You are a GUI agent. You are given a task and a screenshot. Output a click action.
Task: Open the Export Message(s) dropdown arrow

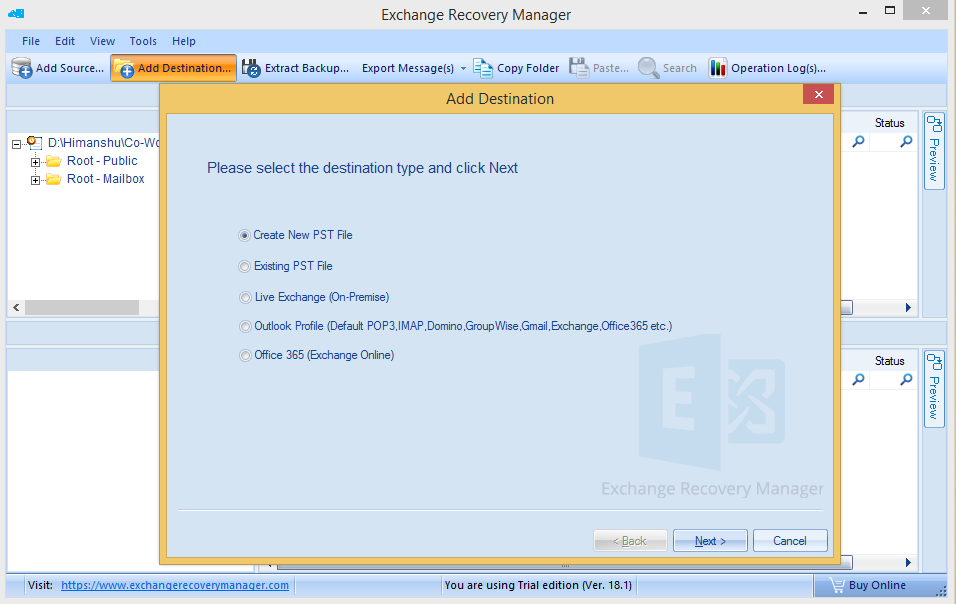click(463, 68)
